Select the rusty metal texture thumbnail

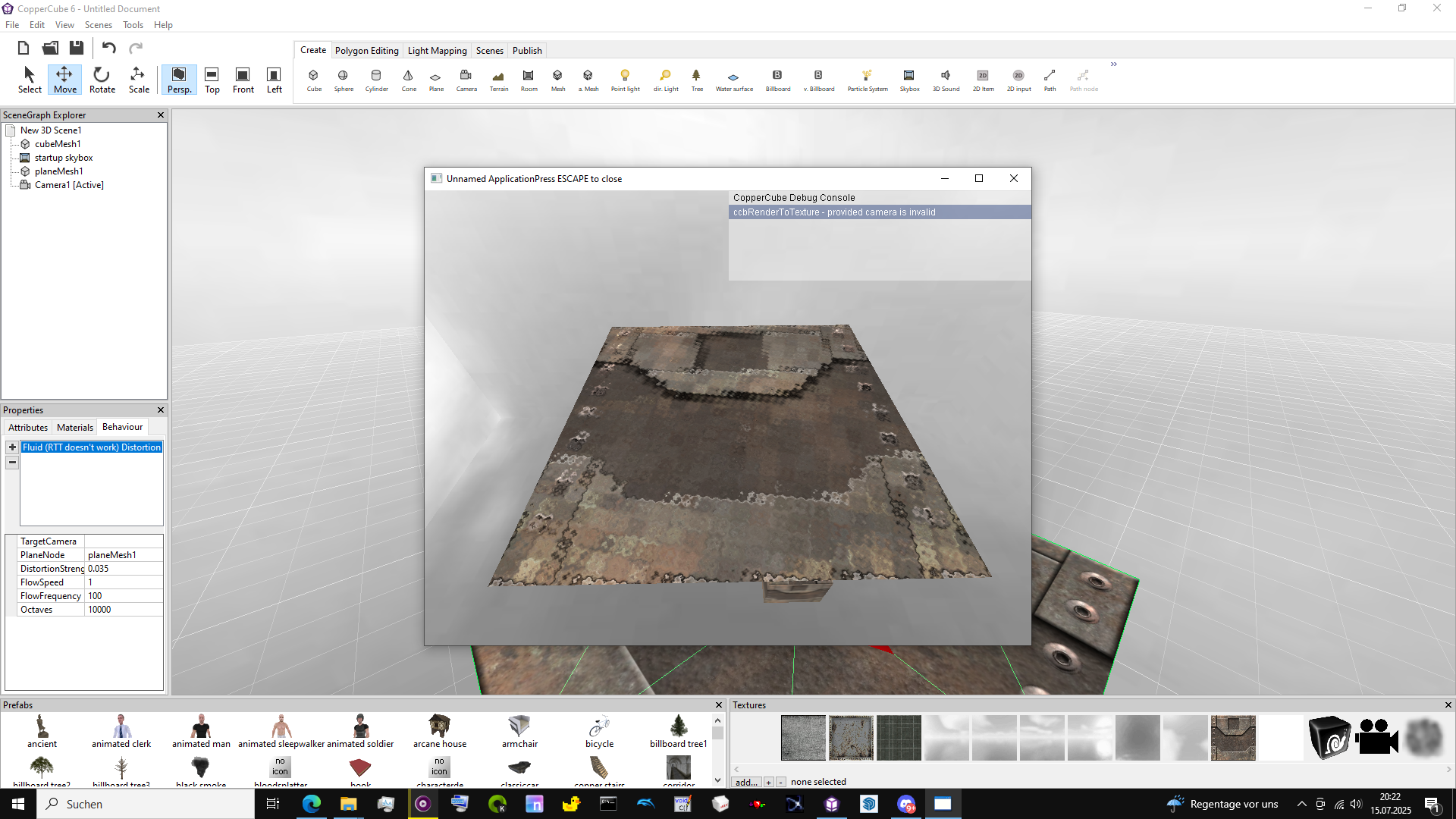[x=851, y=737]
